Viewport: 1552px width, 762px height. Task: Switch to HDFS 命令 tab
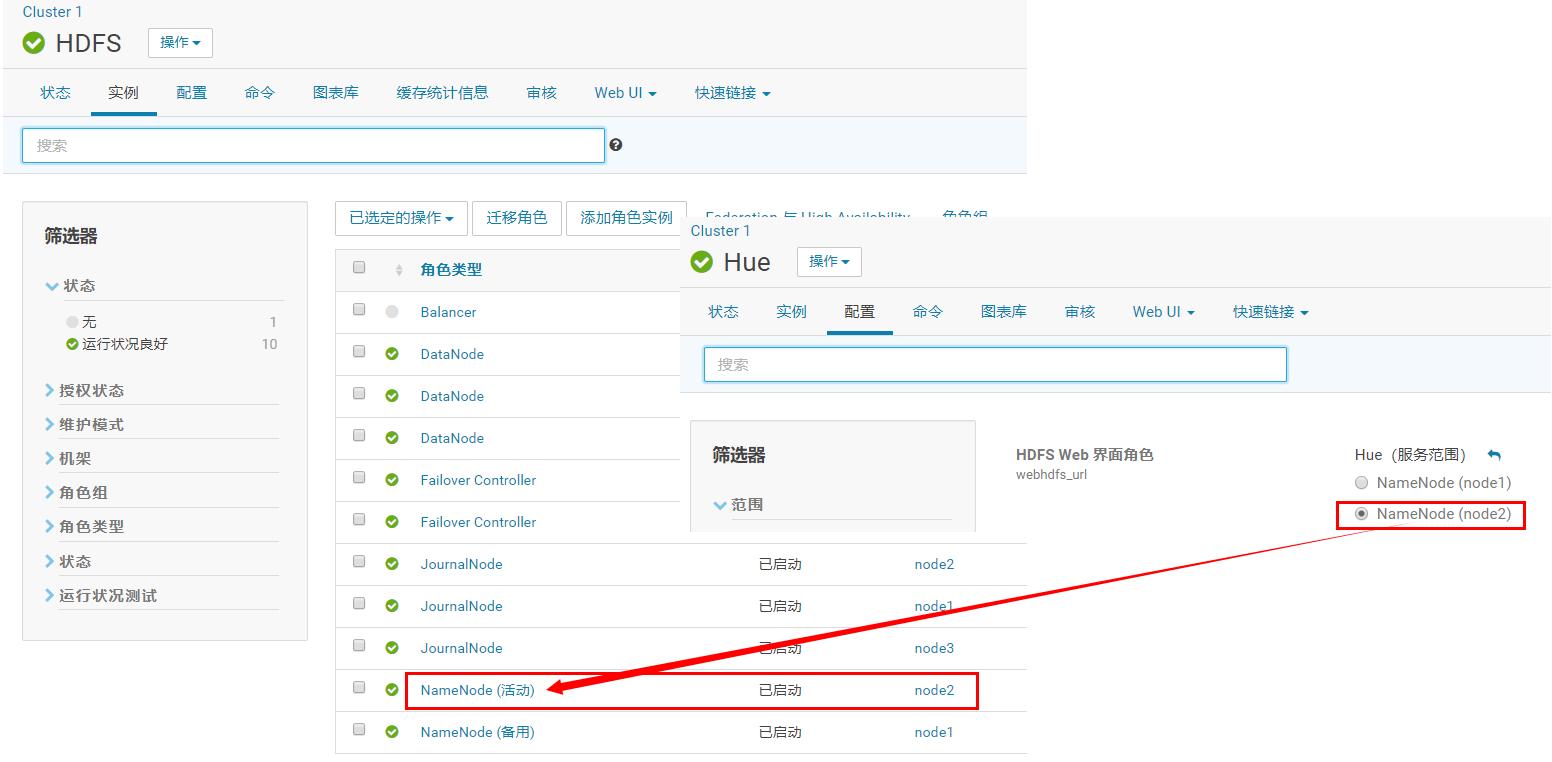tap(260, 93)
